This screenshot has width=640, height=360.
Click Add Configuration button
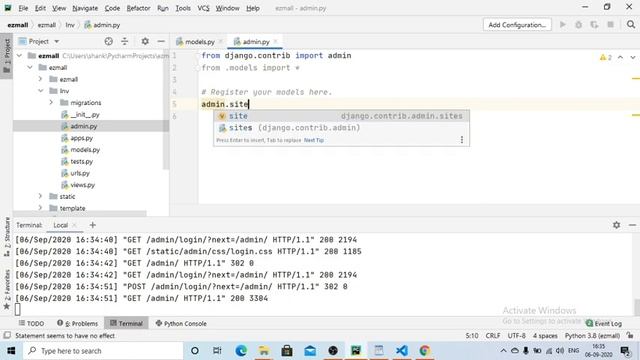coord(517,25)
